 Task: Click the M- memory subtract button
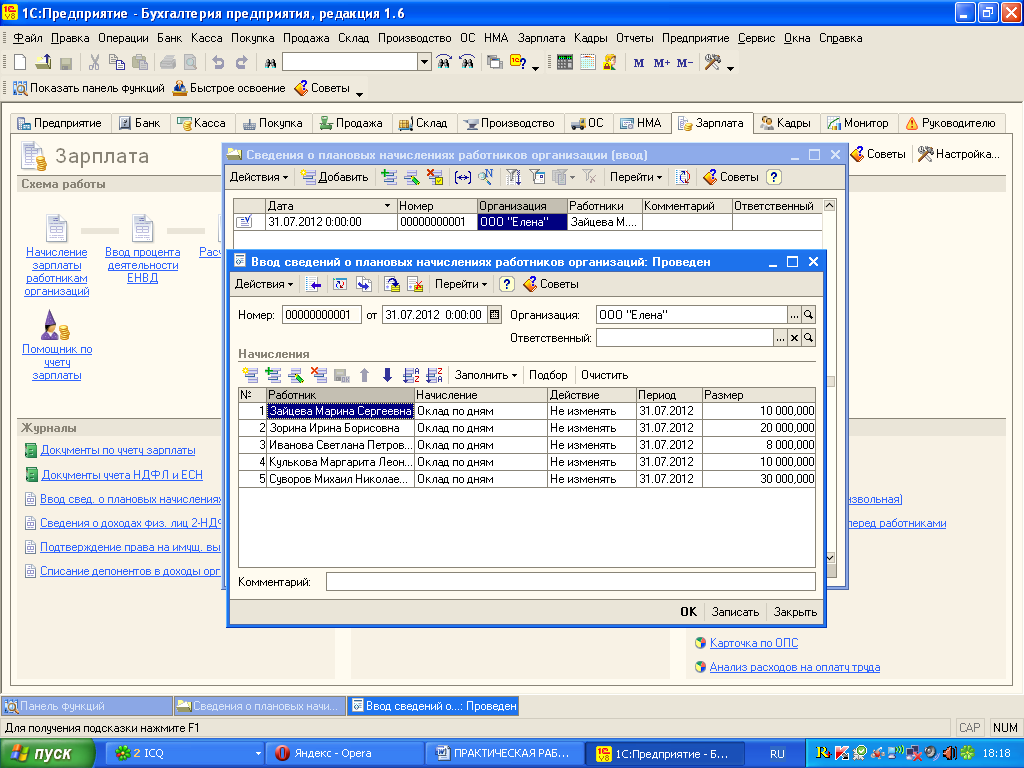pyautogui.click(x=684, y=63)
